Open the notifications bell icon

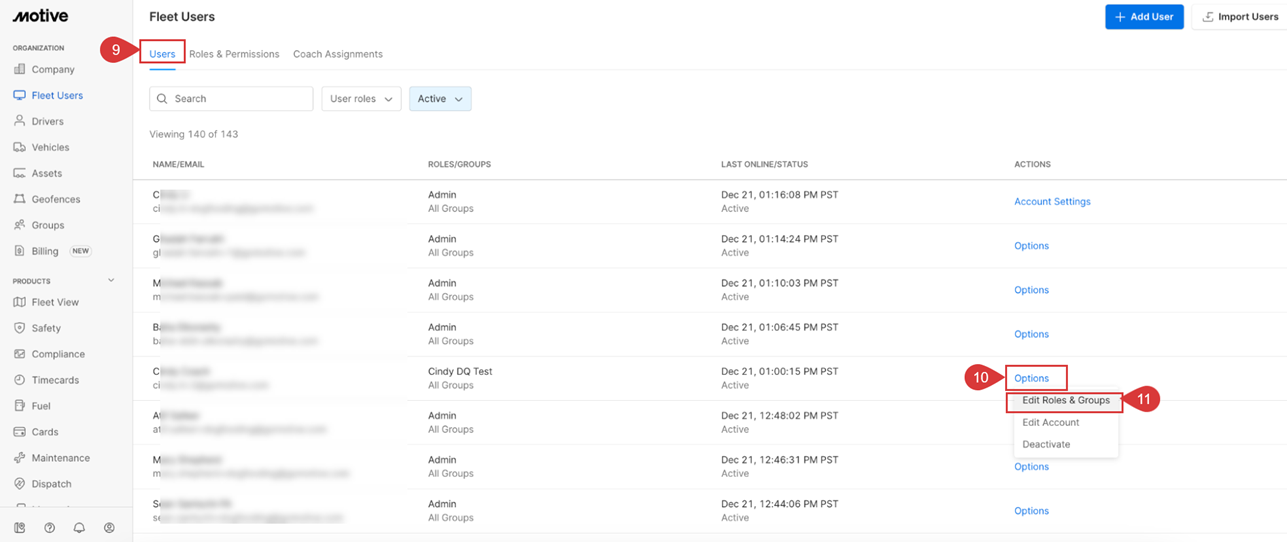click(79, 528)
